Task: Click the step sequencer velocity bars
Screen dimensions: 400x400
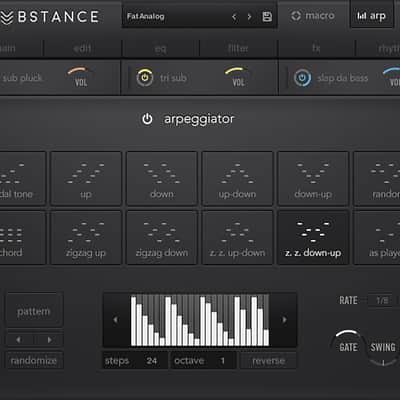Action: coord(200,320)
